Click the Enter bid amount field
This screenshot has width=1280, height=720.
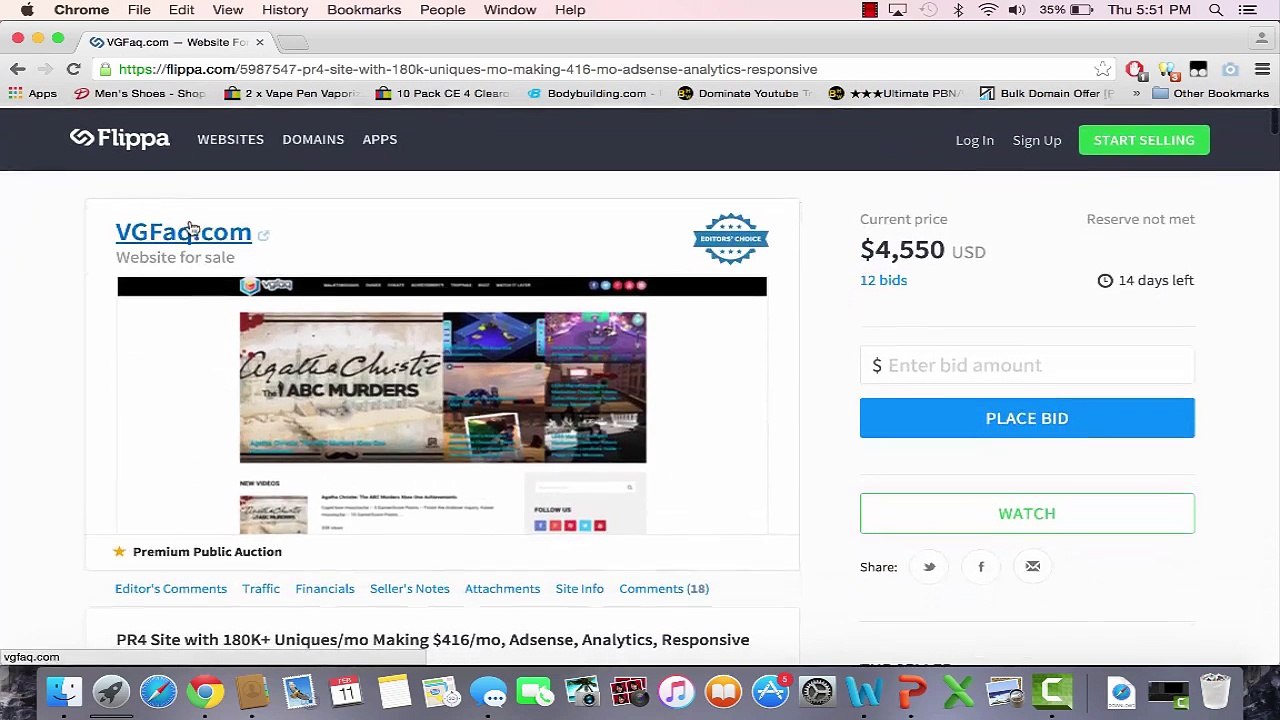click(x=1027, y=365)
